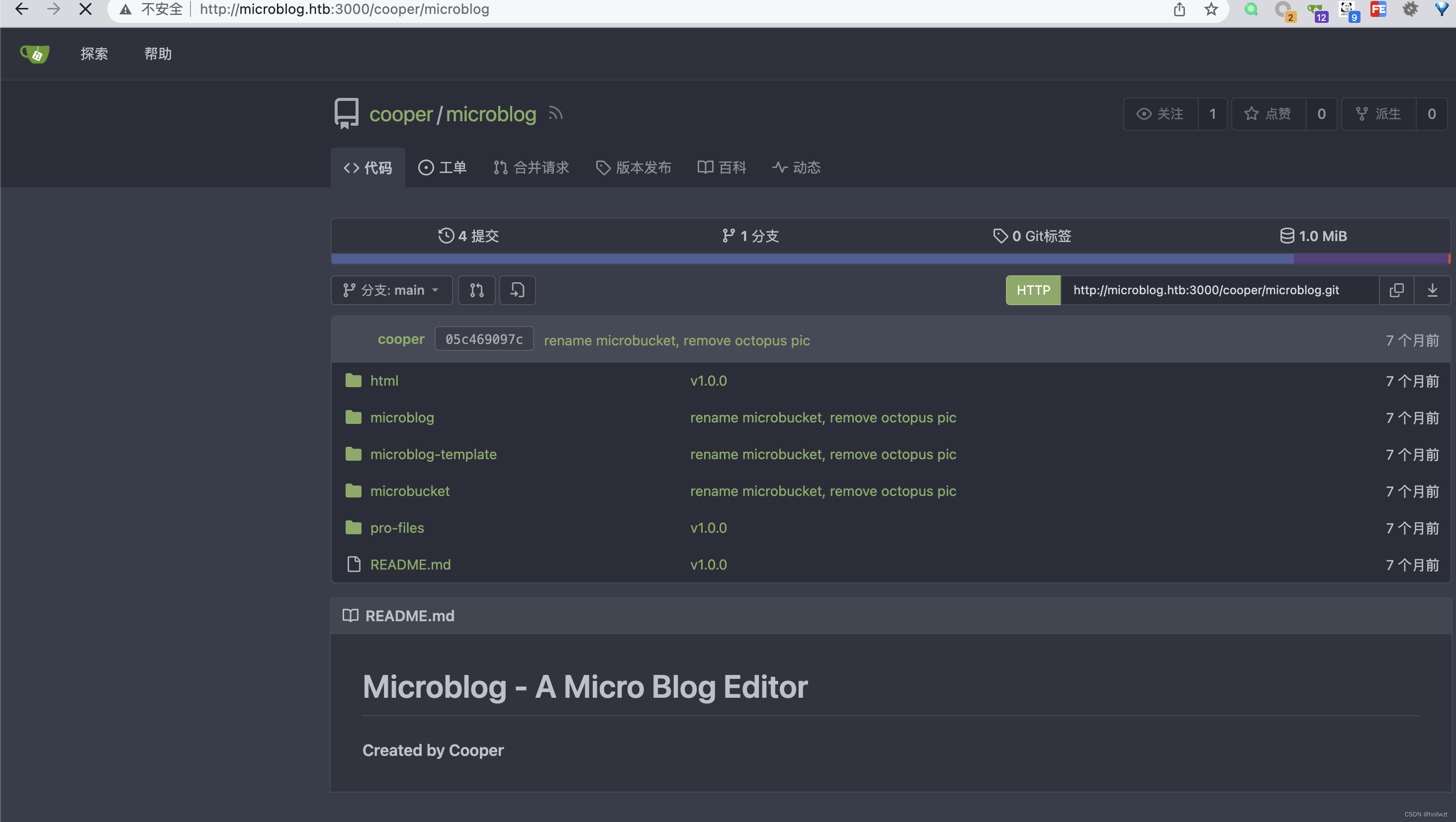Click the file navigation icon button

tap(517, 290)
